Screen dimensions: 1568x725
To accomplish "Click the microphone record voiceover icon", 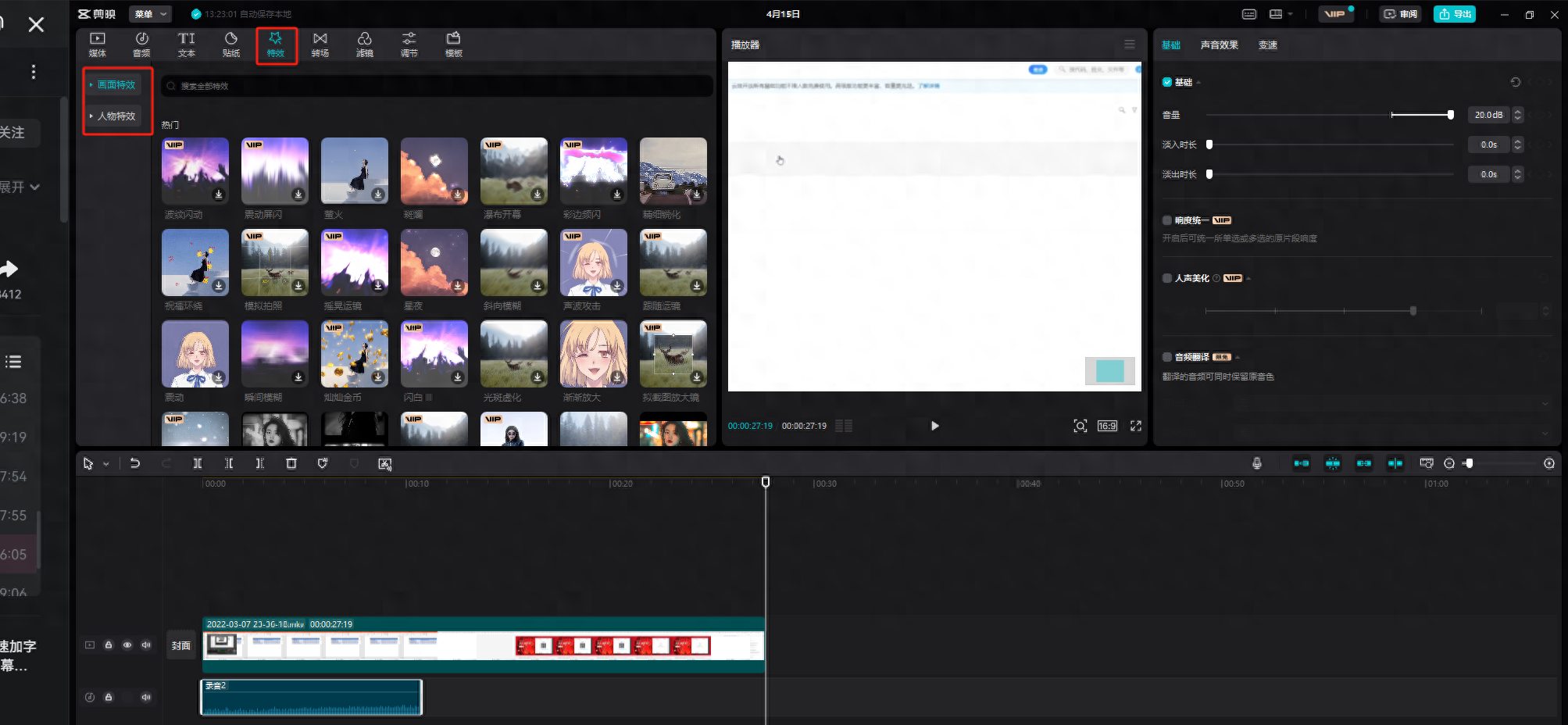I will click(x=1256, y=463).
